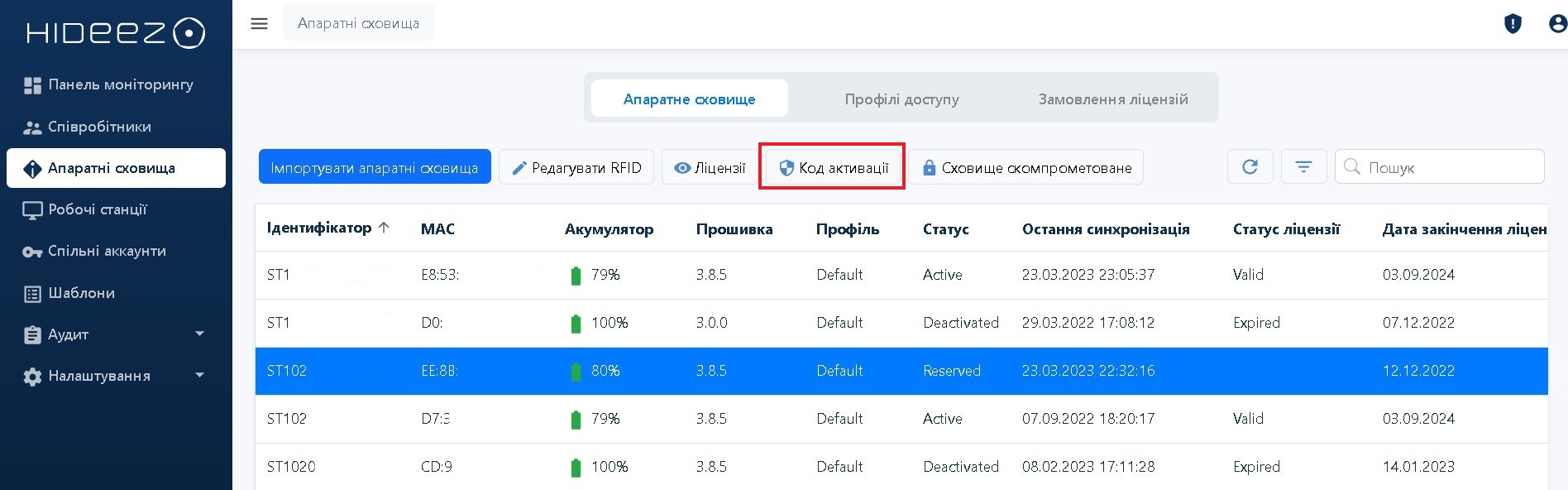Go to Співробітники section
Image resolution: width=1568 pixels, height=490 pixels.
tap(99, 127)
